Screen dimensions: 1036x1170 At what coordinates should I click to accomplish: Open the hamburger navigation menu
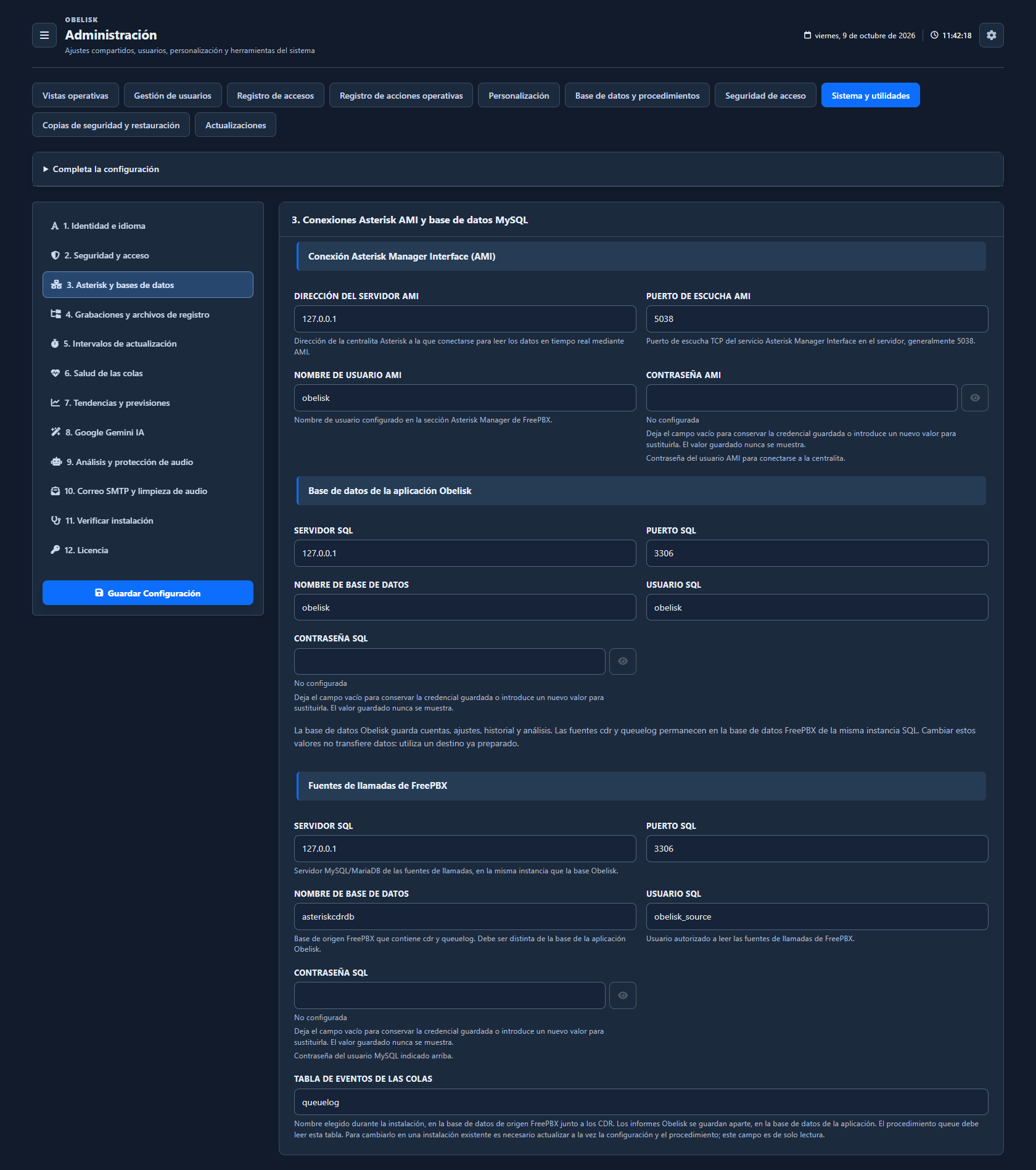click(x=44, y=35)
